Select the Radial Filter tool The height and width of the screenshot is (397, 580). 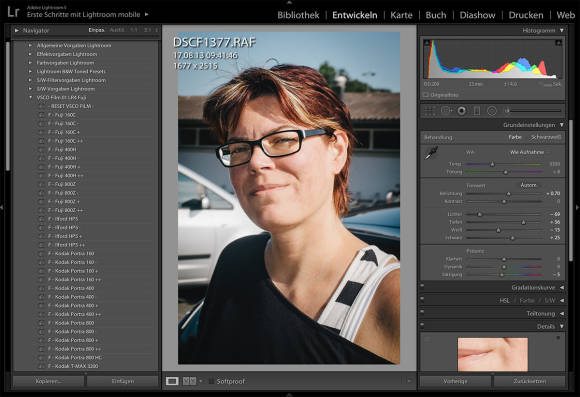492,111
